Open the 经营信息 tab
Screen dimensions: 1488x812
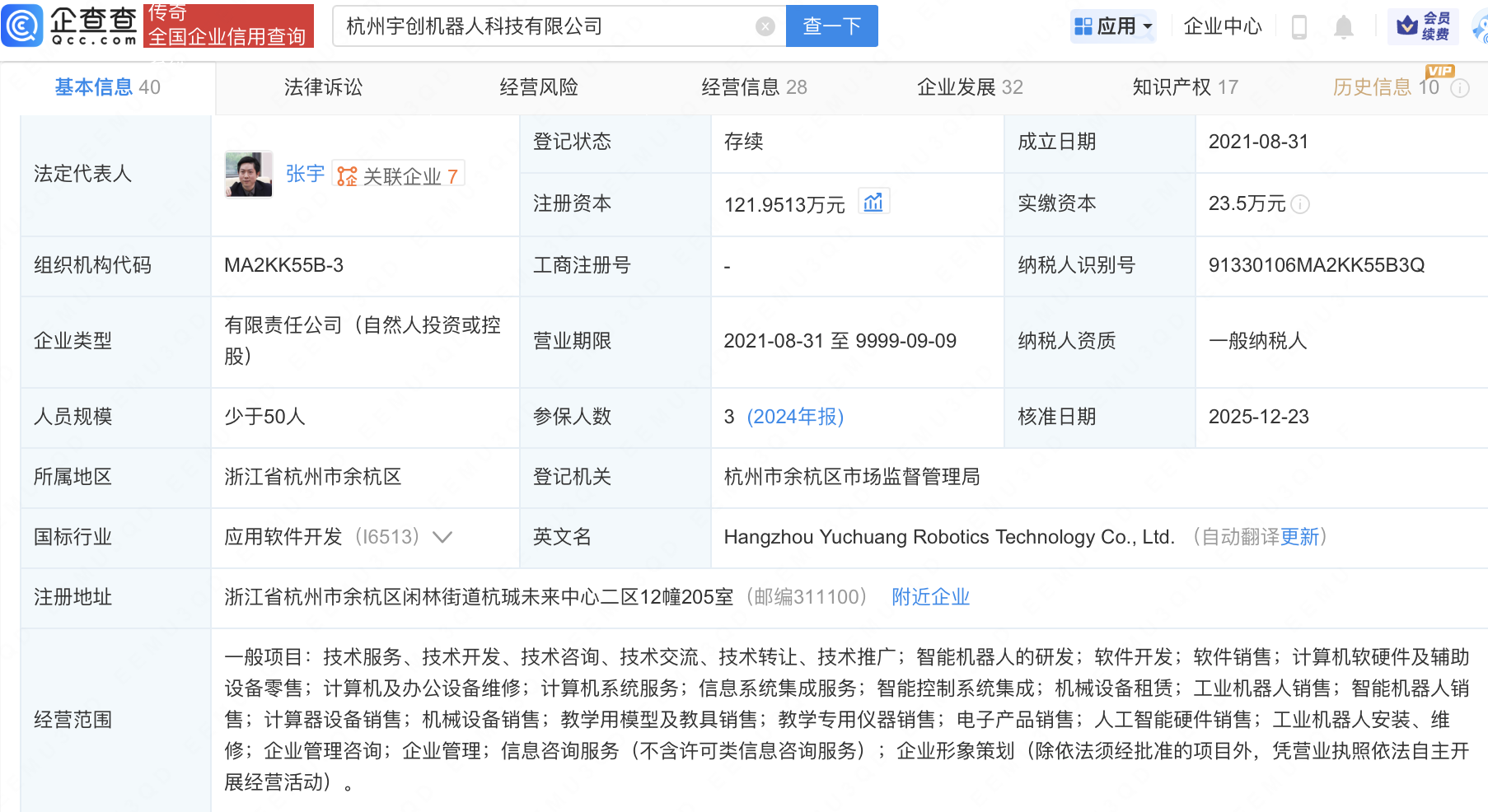point(753,87)
